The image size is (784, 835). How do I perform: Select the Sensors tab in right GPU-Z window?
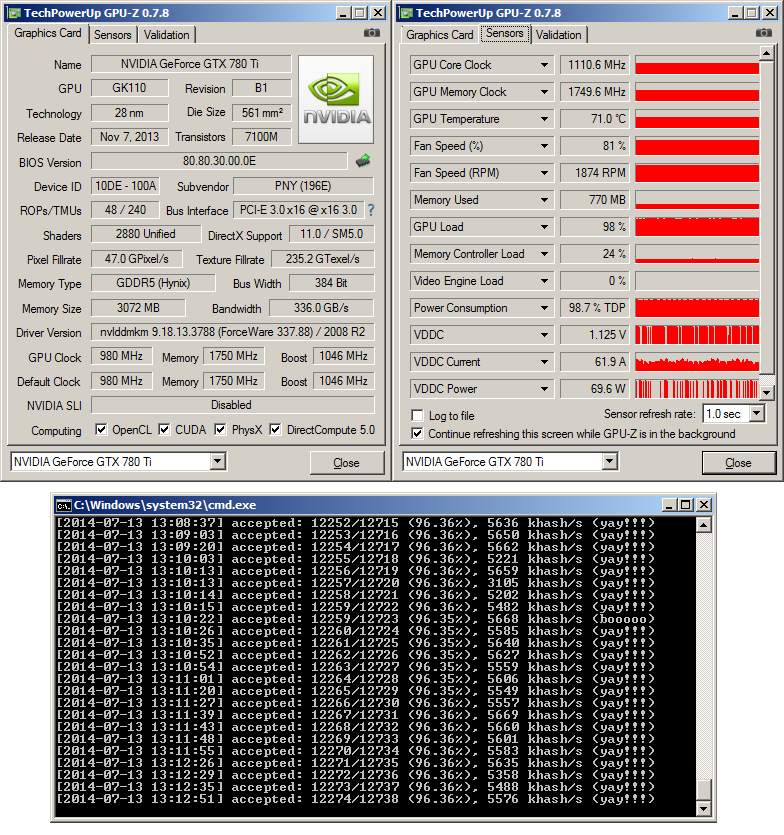tap(504, 33)
